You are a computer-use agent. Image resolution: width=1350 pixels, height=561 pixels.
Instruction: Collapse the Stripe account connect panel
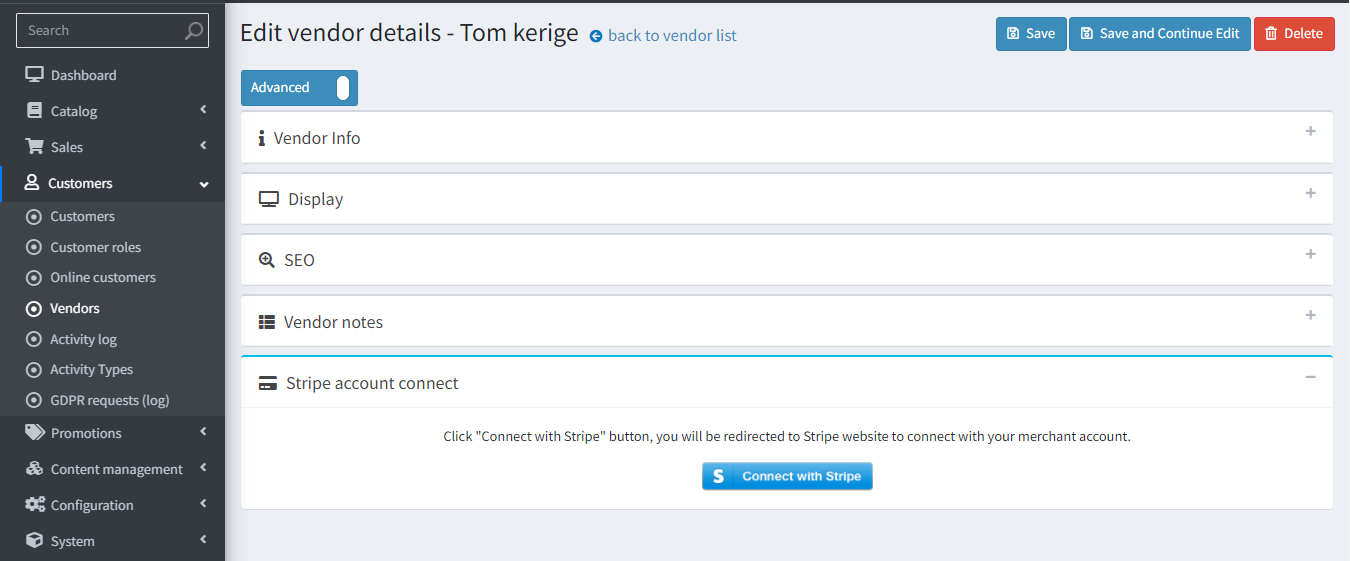point(1310,377)
